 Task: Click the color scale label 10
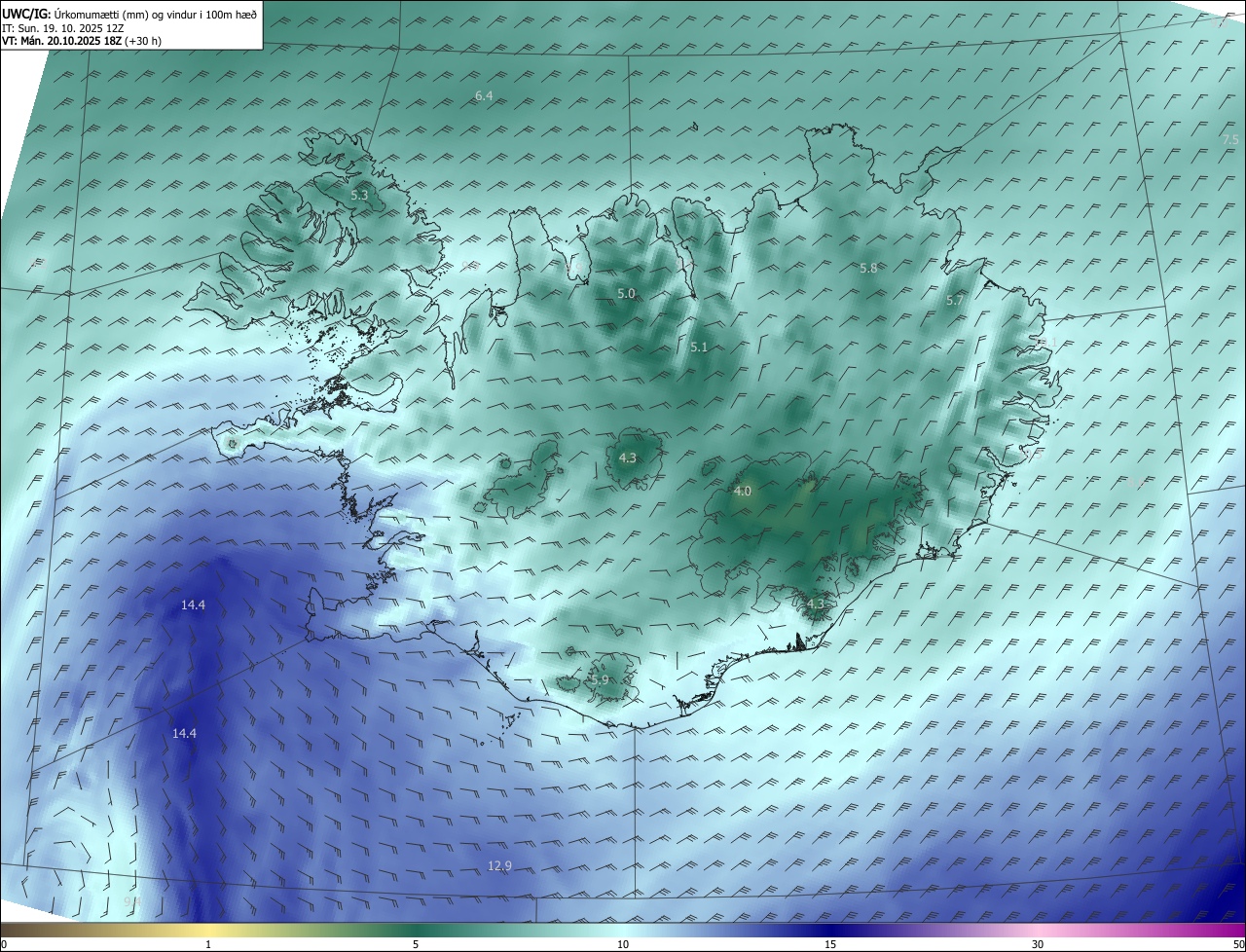[x=623, y=944]
